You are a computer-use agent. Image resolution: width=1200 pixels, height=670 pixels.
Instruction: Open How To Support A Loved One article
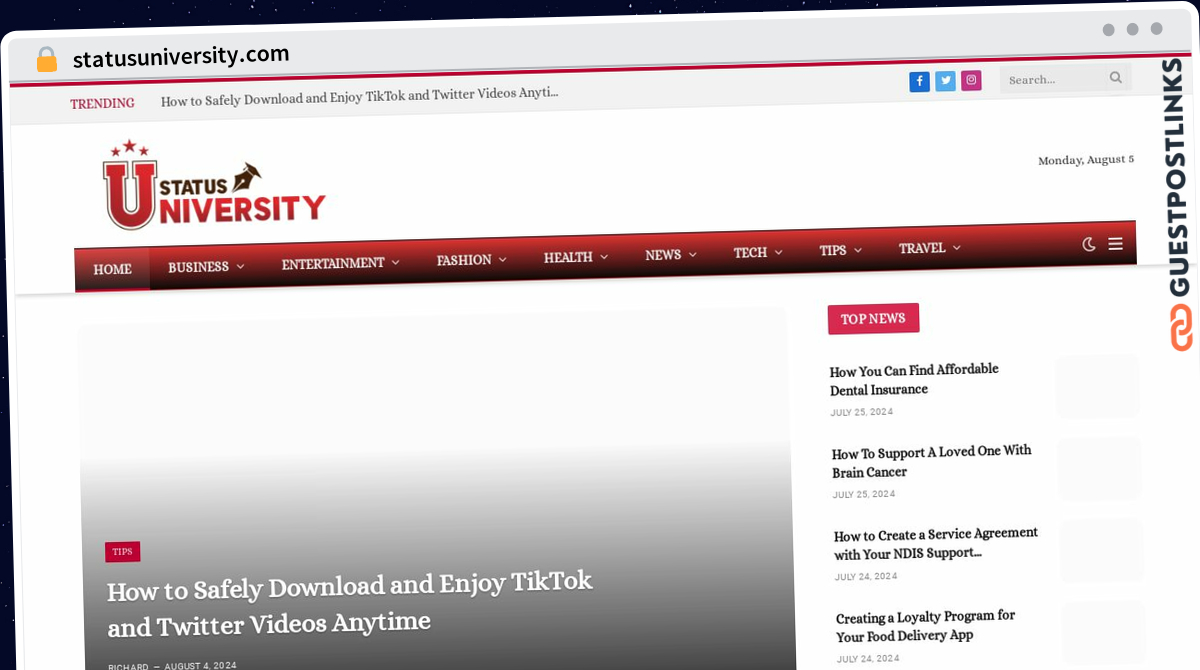(931, 462)
